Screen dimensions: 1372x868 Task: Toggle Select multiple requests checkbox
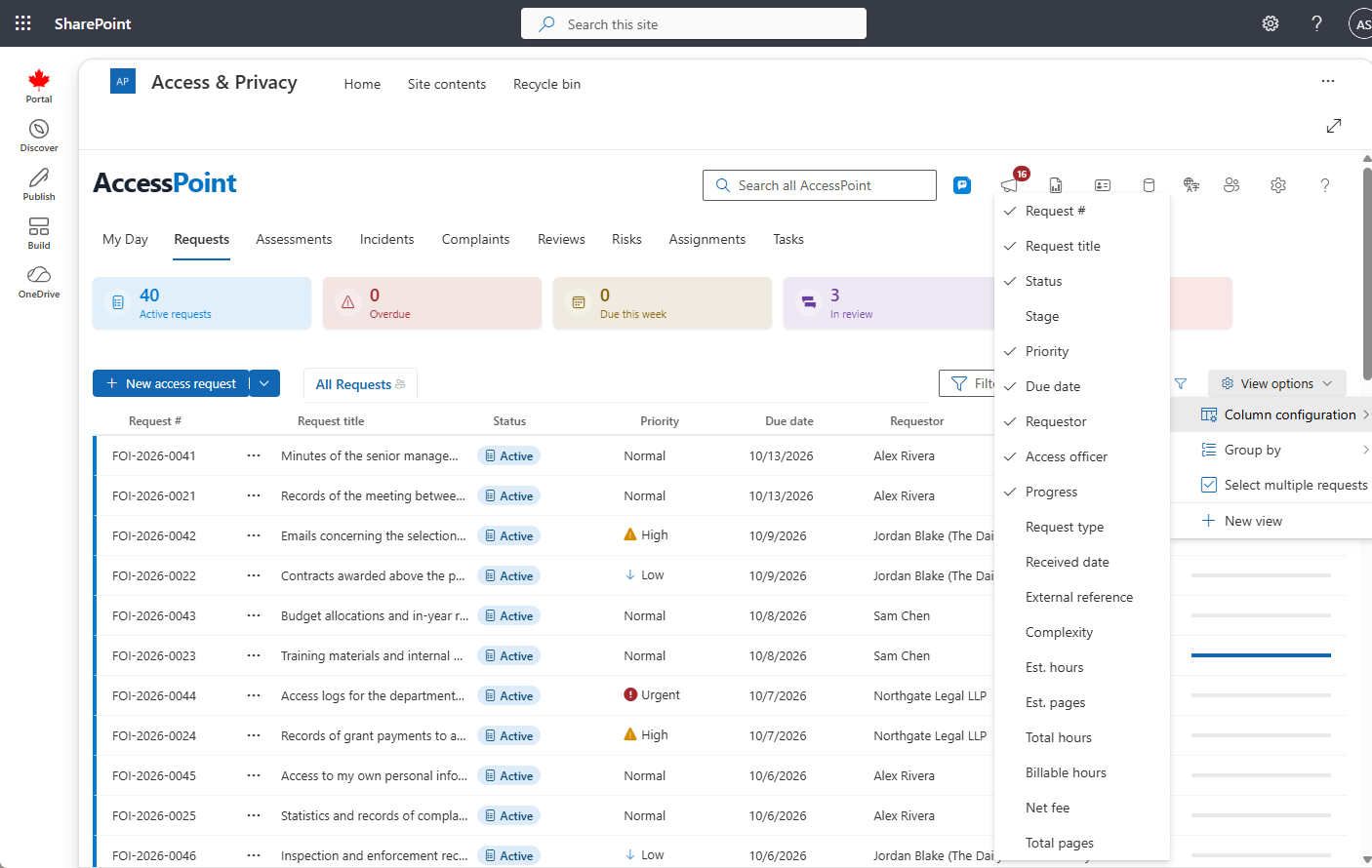(x=1209, y=485)
